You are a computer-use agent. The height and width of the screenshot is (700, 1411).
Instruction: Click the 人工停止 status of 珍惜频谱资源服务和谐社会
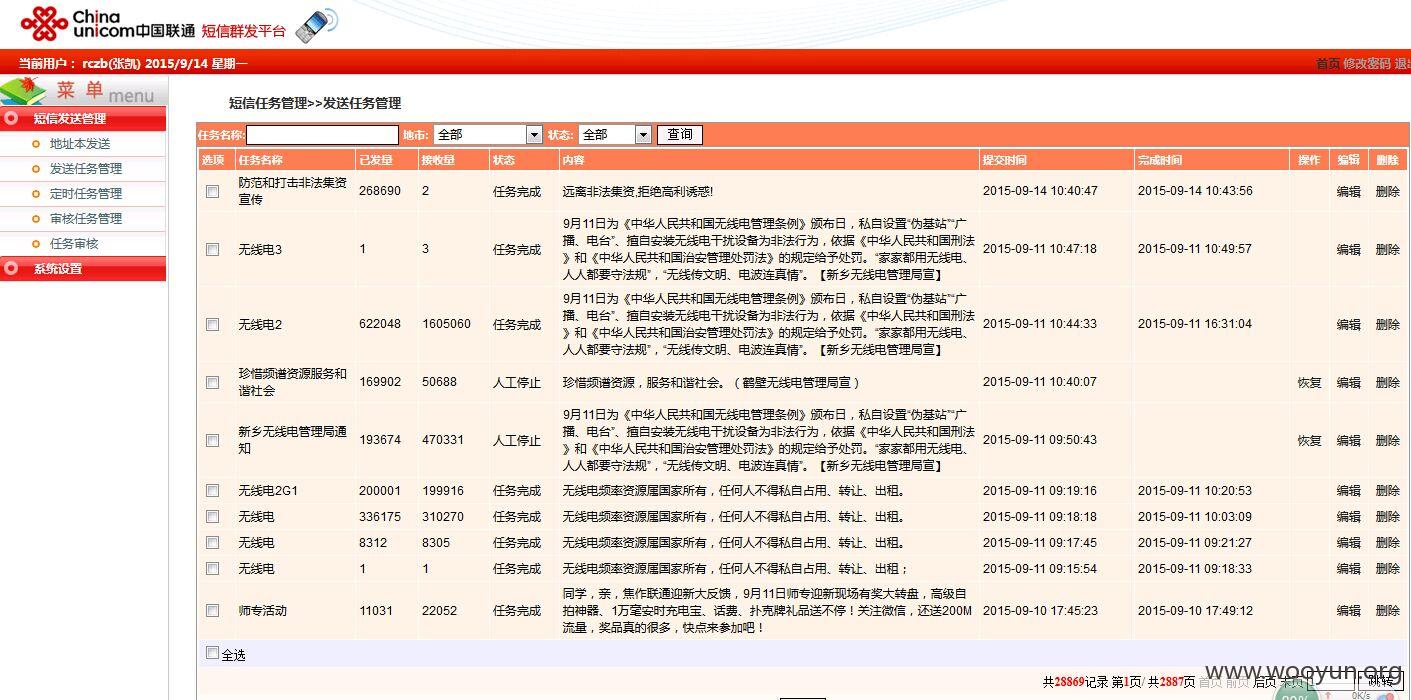click(516, 382)
